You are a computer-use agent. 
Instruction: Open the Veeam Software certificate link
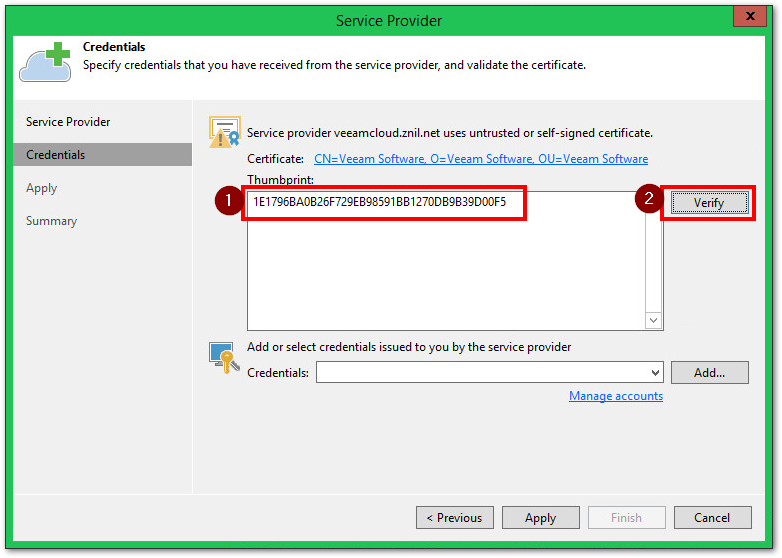coord(481,159)
